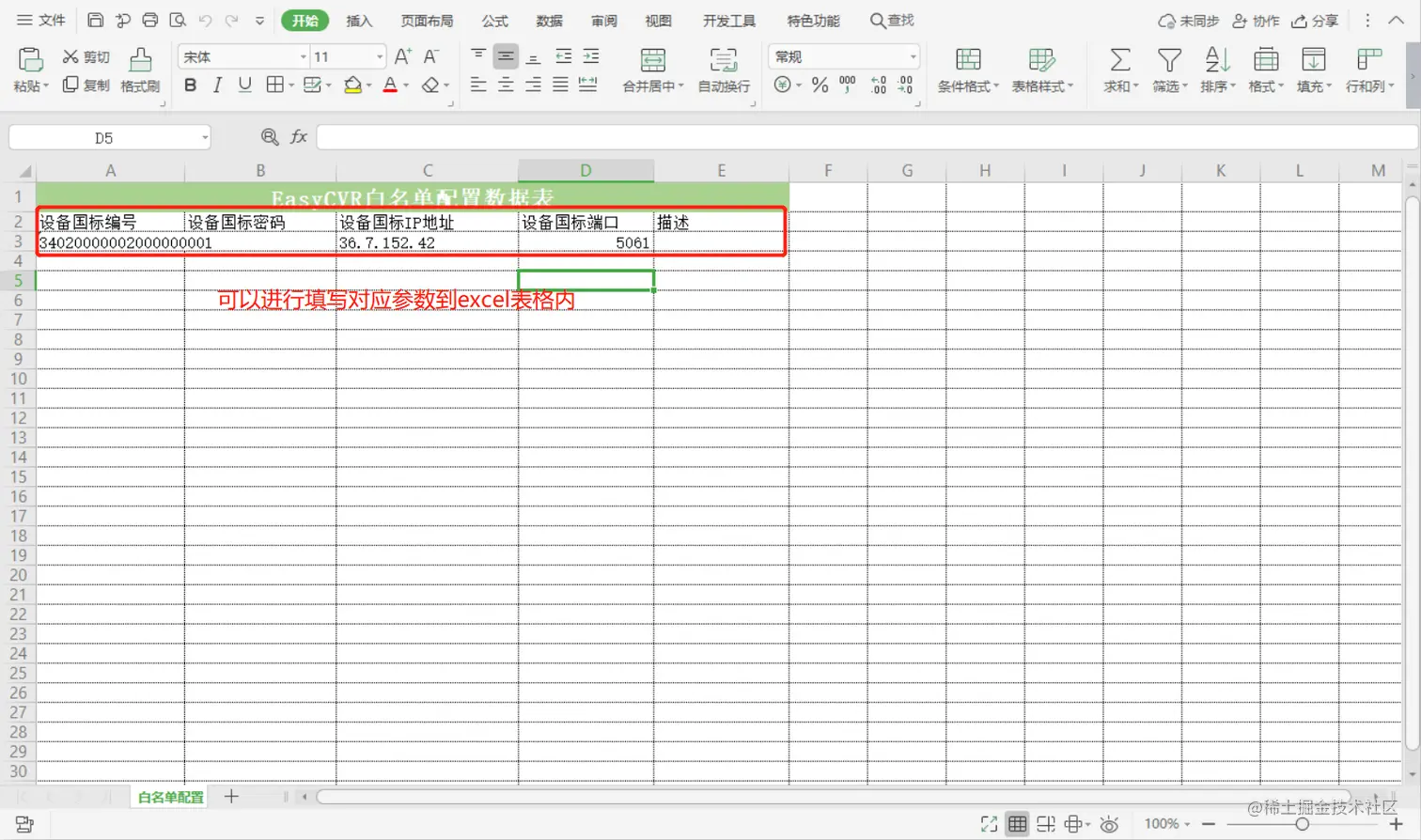
Task: Switch to the 数据 tab
Action: 549,21
